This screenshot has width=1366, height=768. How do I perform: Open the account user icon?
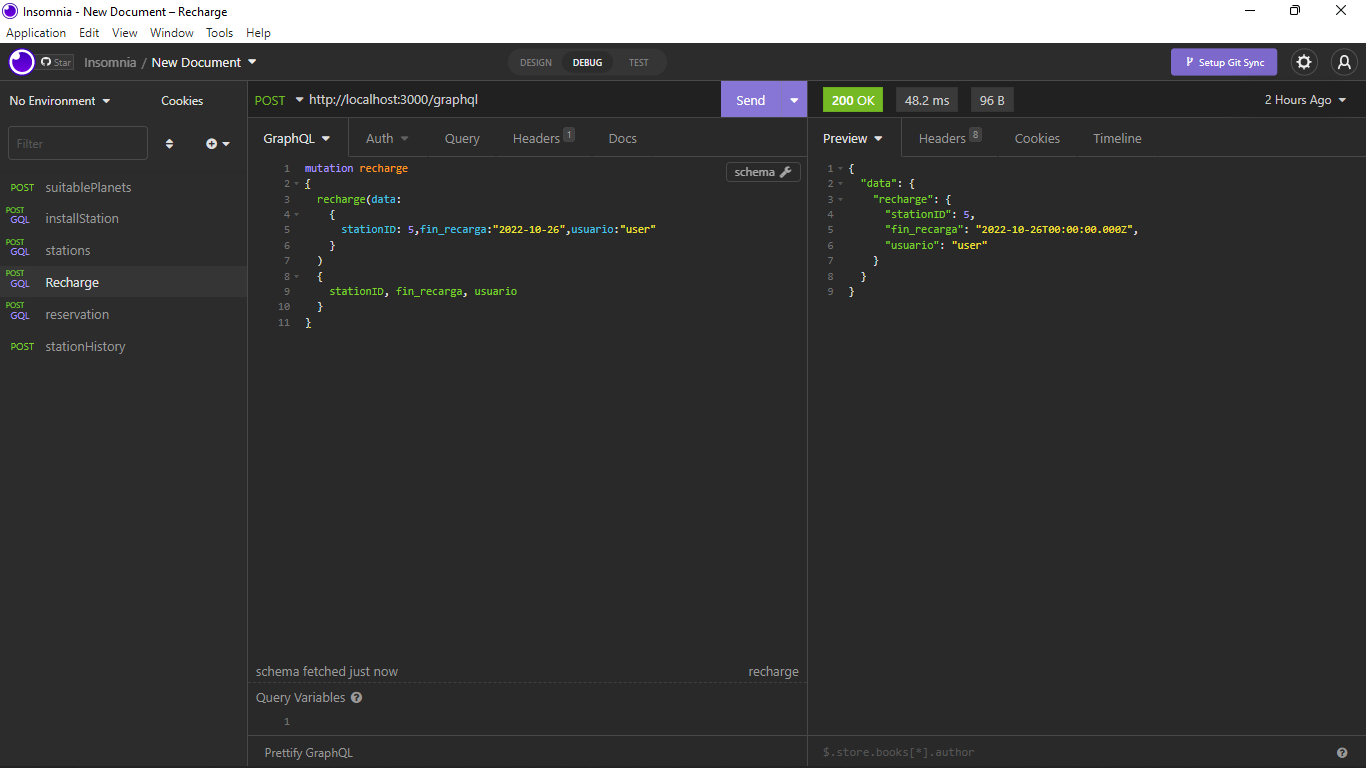[x=1344, y=62]
